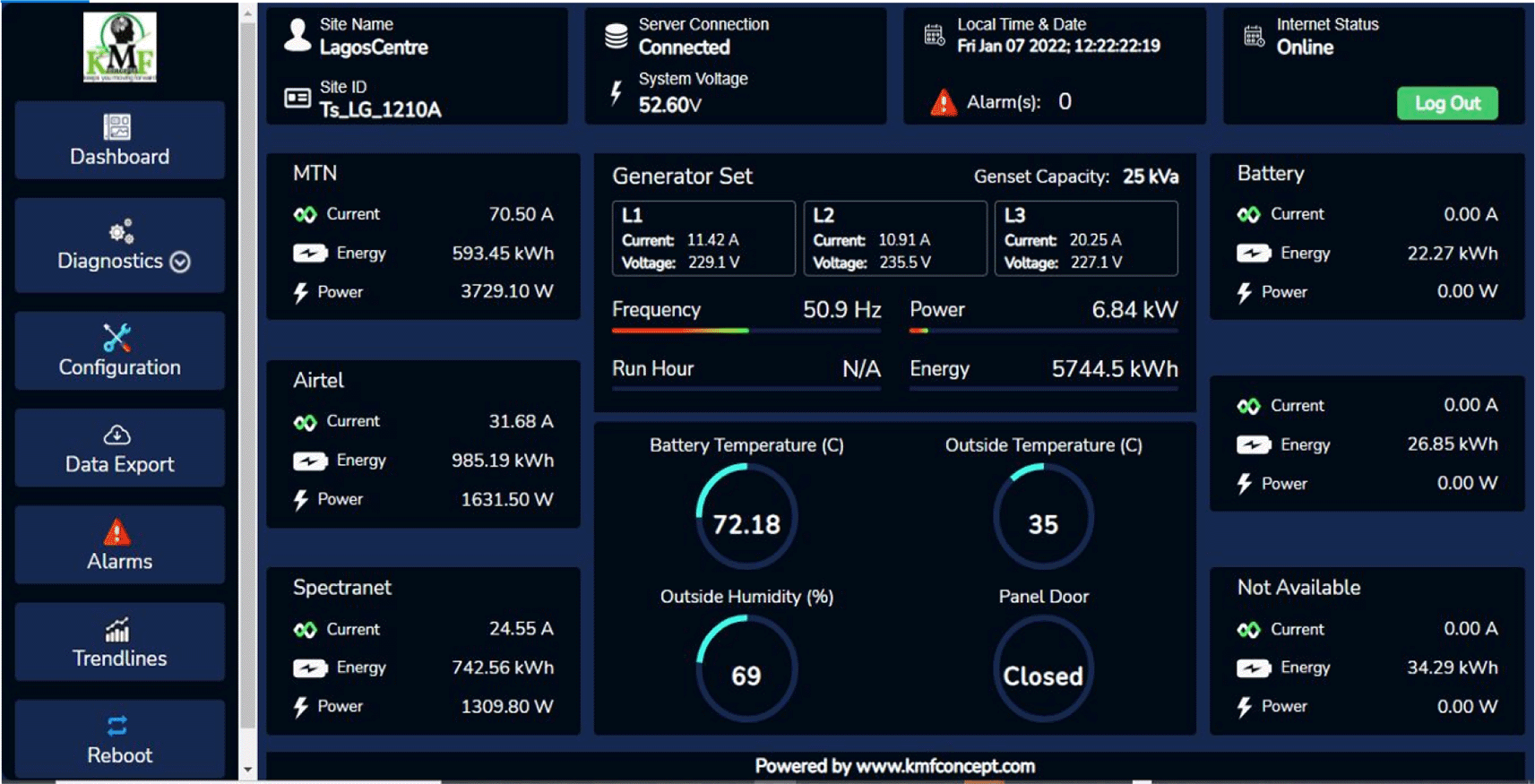Click the site ID Ts_LG_1210A
1535x784 pixels.
click(x=381, y=110)
